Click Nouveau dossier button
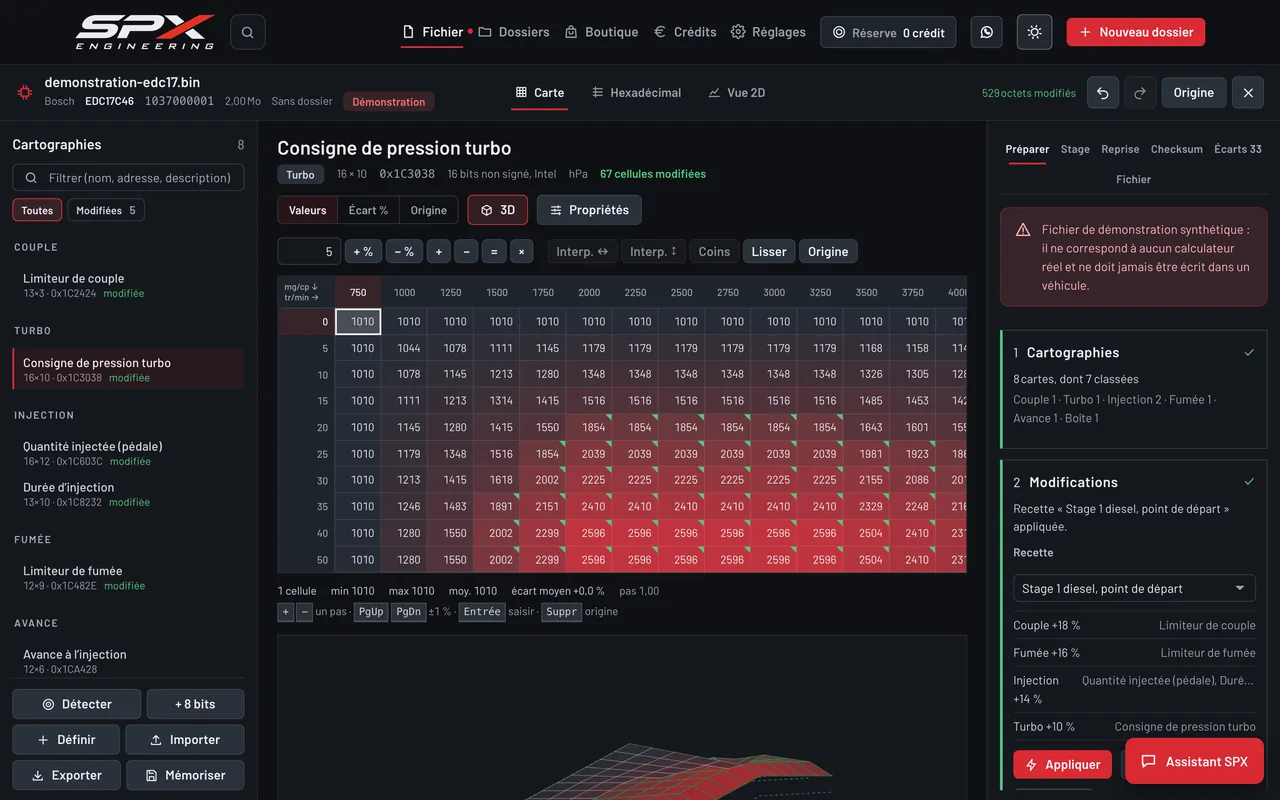This screenshot has width=1280, height=800. pyautogui.click(x=1136, y=32)
